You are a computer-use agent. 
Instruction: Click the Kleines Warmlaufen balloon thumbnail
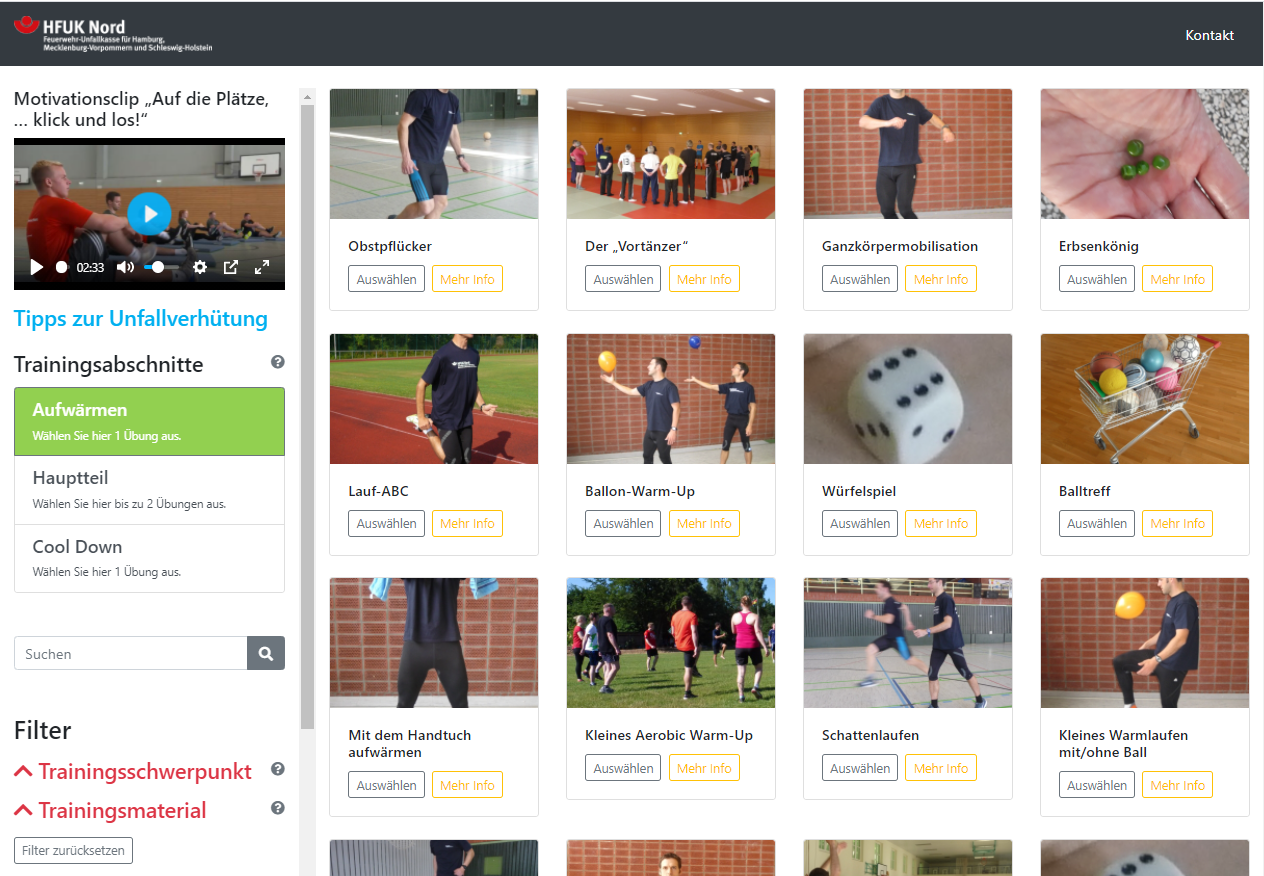1145,643
